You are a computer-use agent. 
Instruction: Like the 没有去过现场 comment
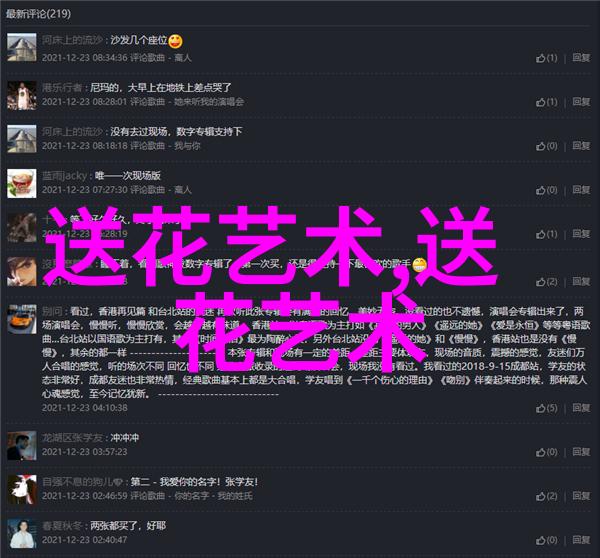pyautogui.click(x=546, y=146)
